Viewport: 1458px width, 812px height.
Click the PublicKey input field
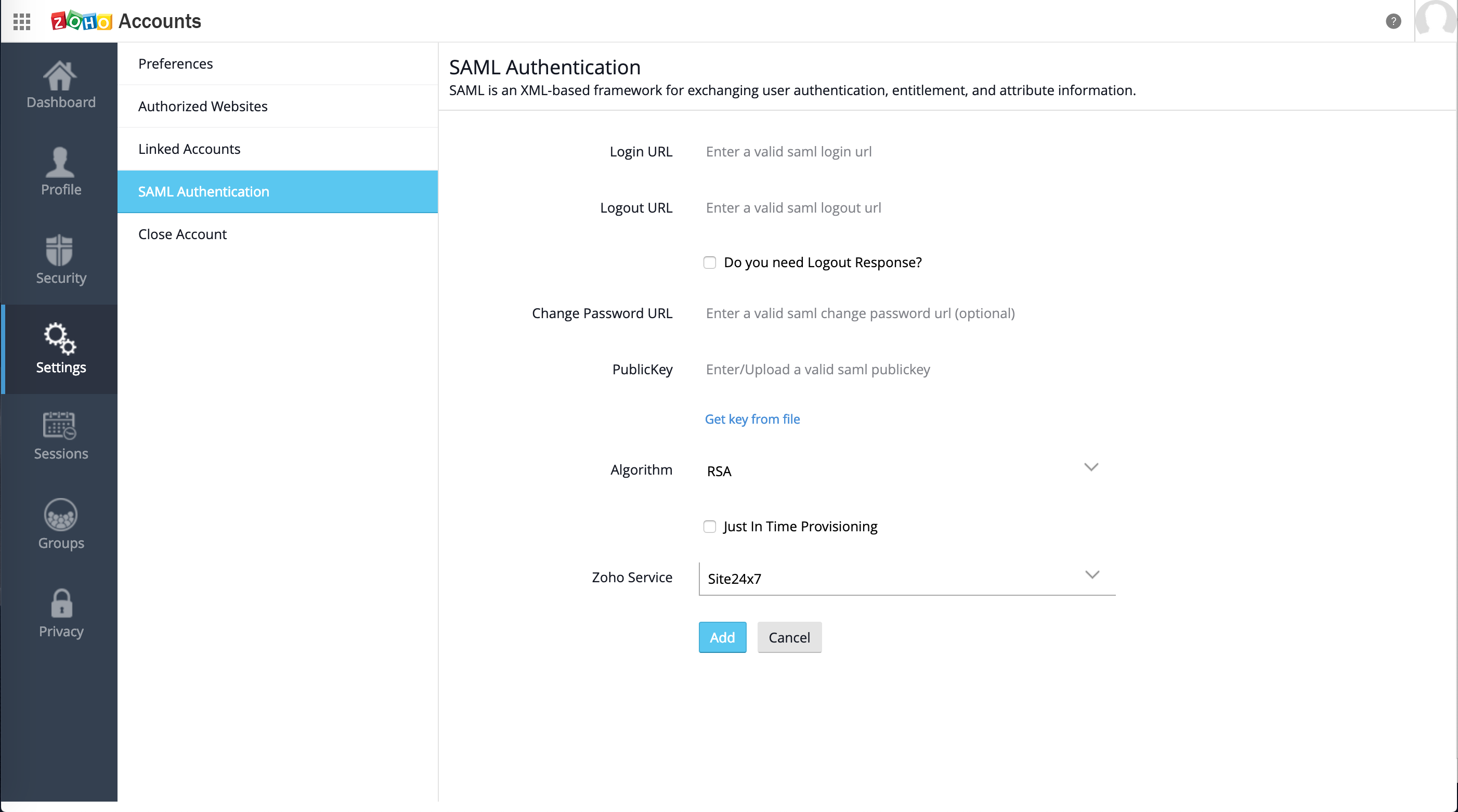(x=906, y=370)
